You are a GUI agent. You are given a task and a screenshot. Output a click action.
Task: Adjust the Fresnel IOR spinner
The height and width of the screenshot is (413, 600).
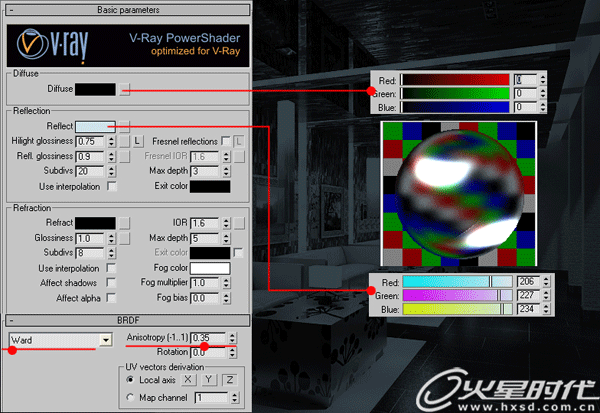(x=226, y=157)
